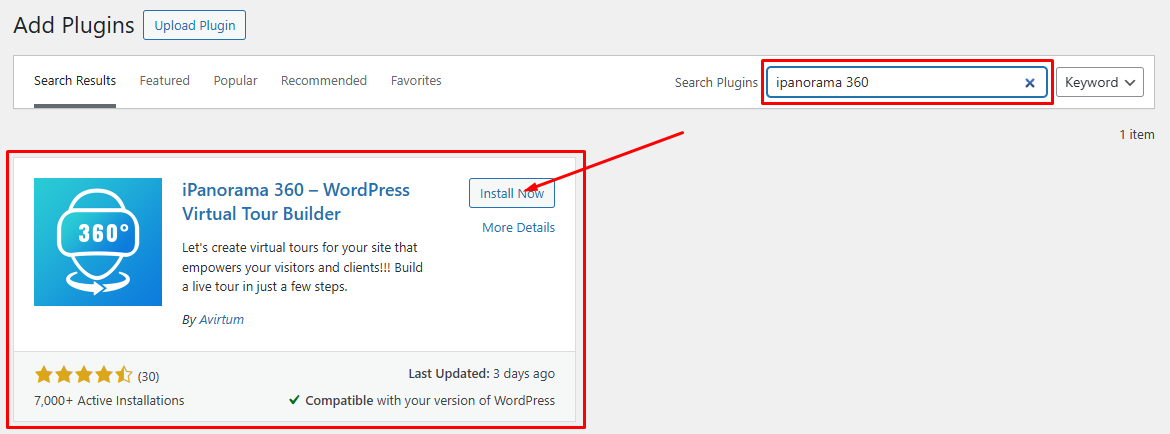Click the 7,000+ Active Installations text
The height and width of the screenshot is (434, 1170).
point(109,400)
